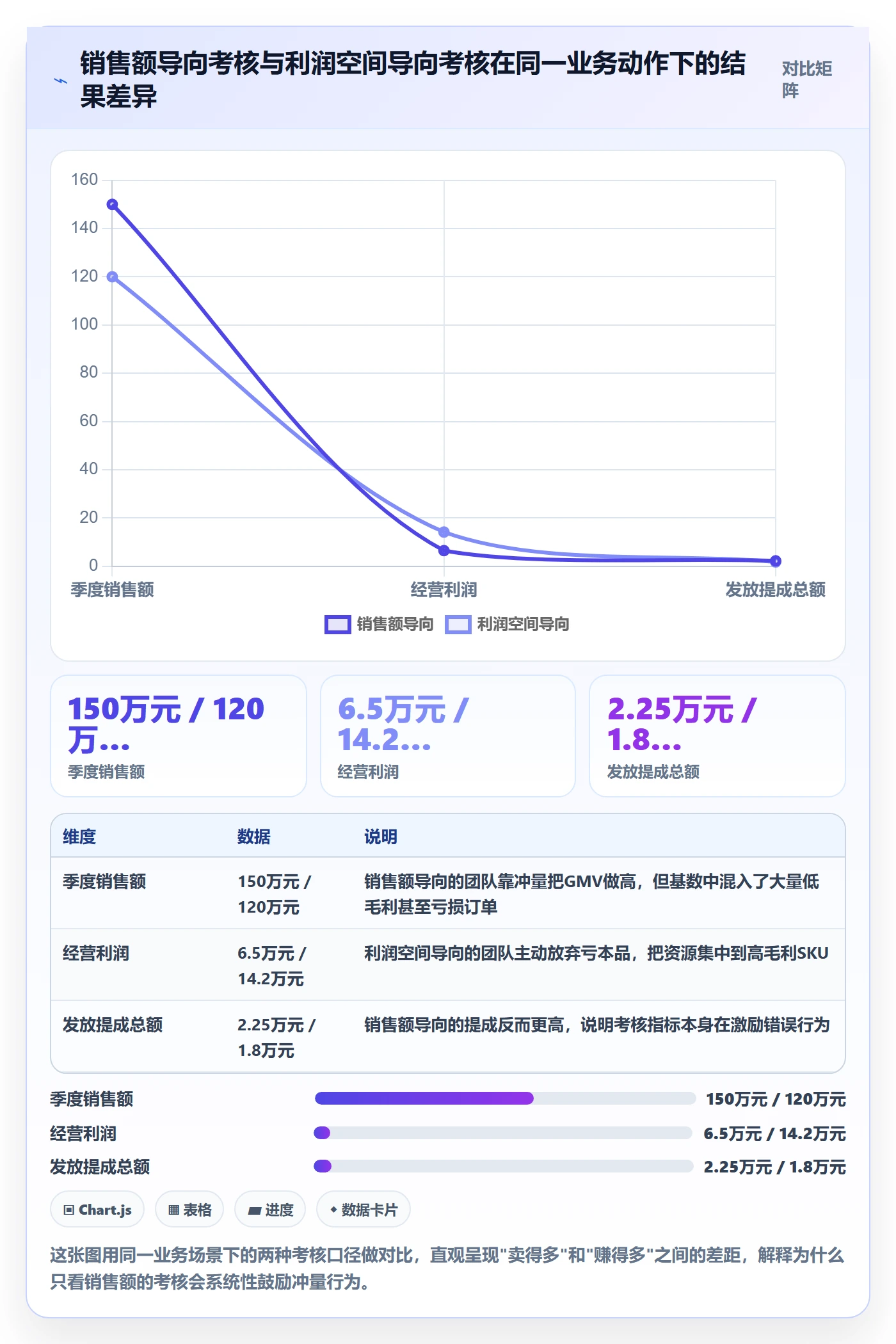Toggle the 销售额导向 legend swatch
Screen dimensions: 896x1344
tap(337, 624)
